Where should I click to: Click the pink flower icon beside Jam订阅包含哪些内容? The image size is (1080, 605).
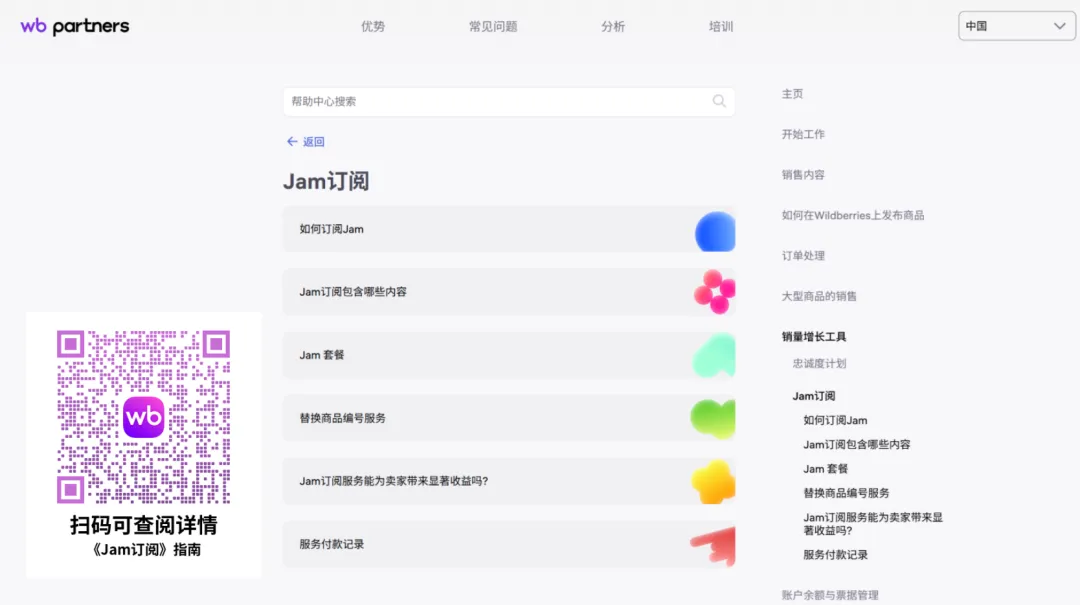[712, 293]
